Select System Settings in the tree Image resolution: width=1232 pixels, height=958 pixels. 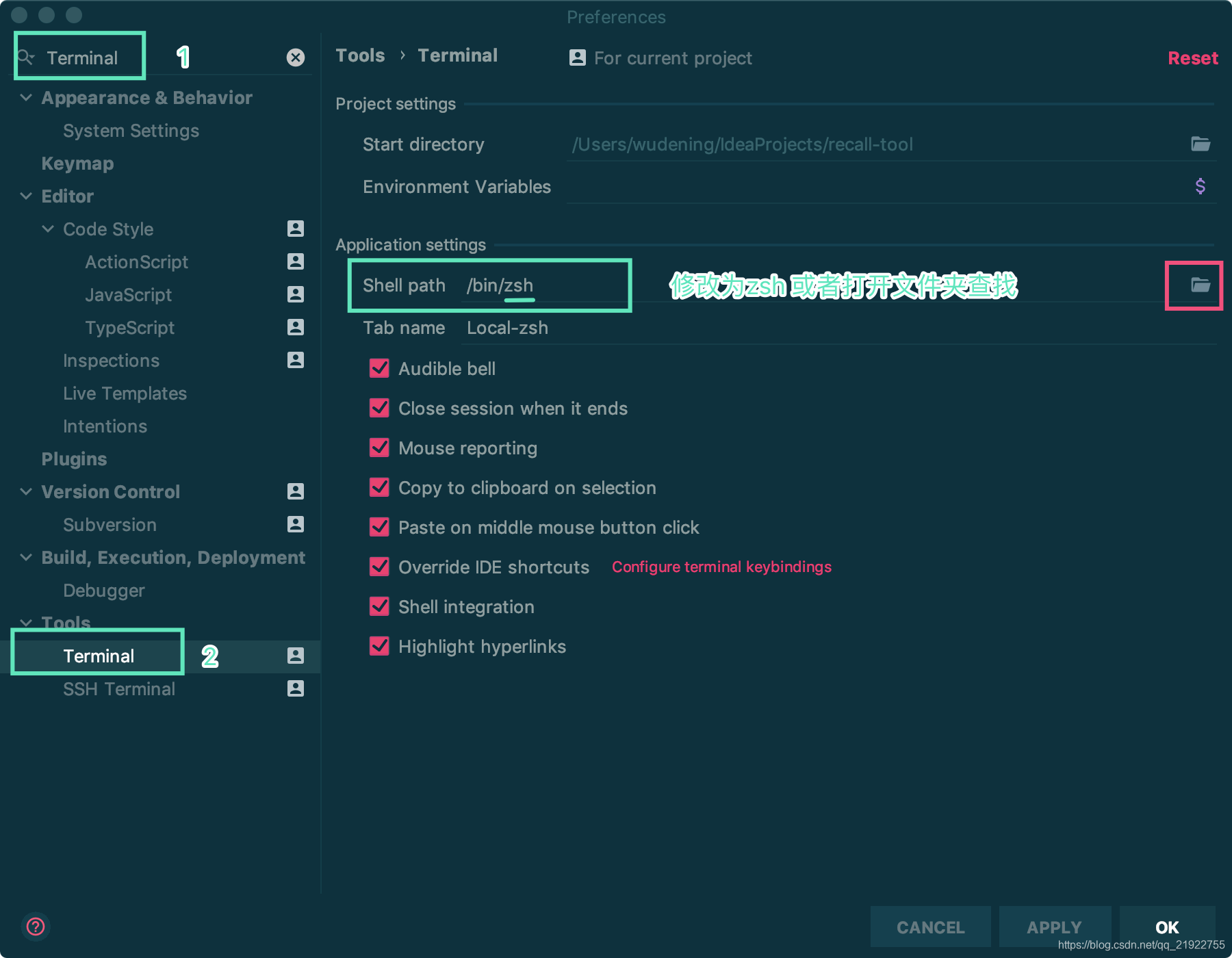tap(131, 131)
